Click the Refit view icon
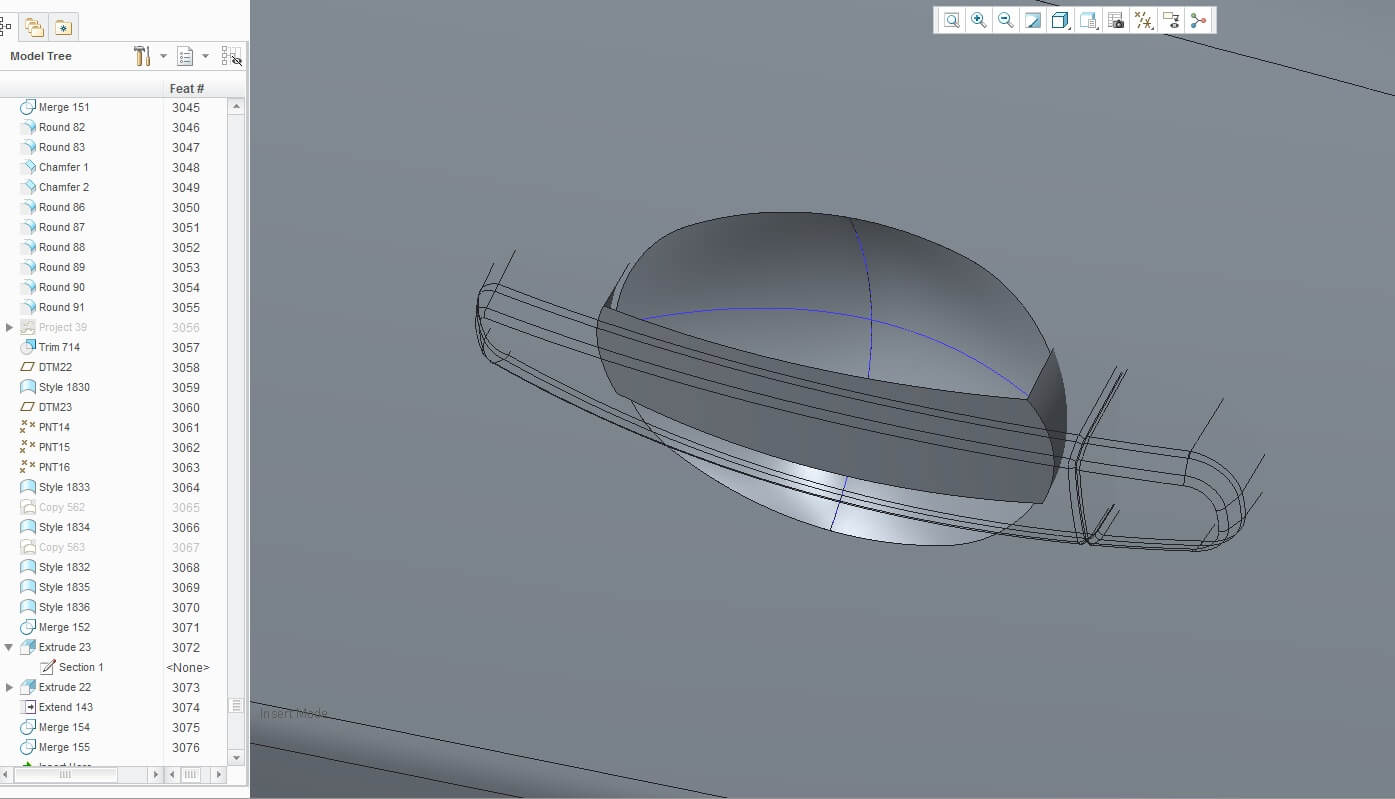The image size is (1395, 799). coord(952,20)
